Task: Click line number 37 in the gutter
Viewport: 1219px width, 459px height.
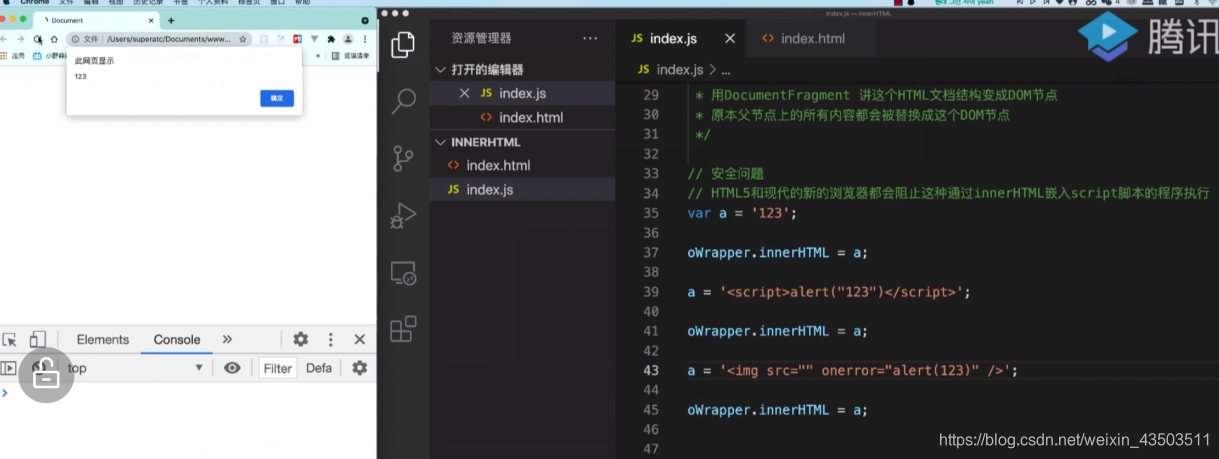Action: click(651, 253)
